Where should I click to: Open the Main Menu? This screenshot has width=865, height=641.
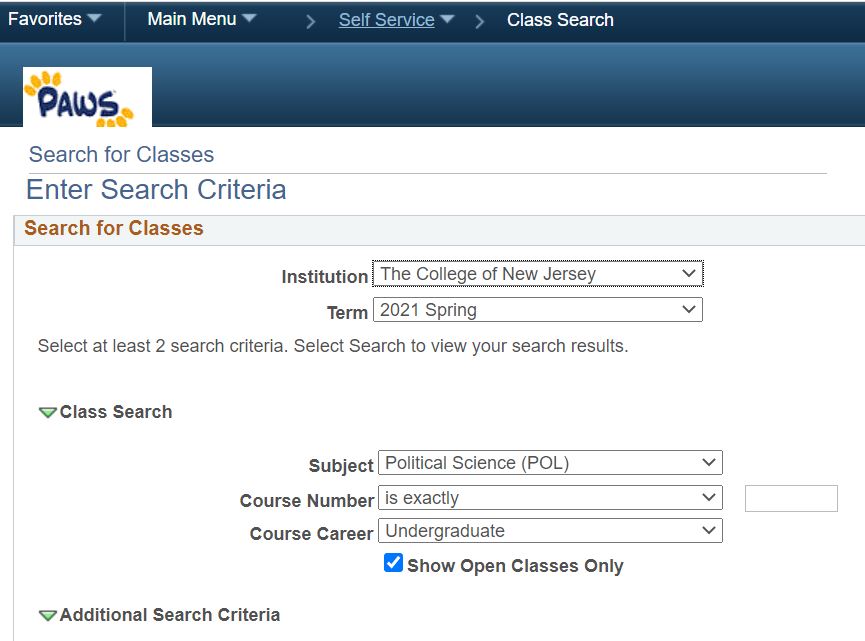(x=202, y=19)
